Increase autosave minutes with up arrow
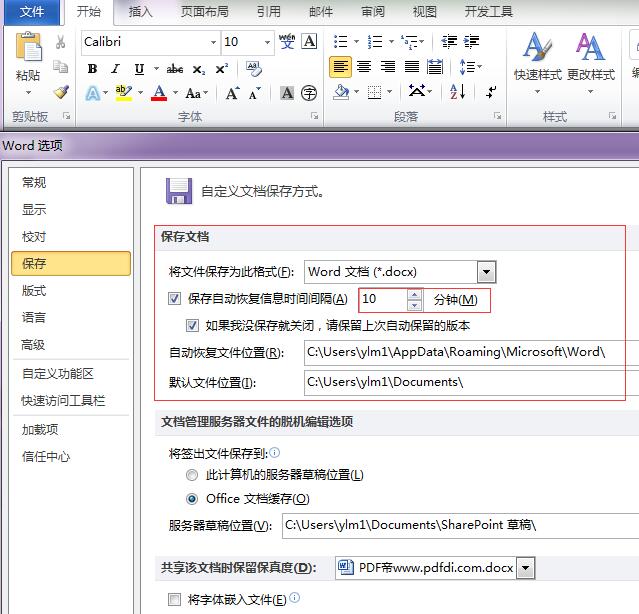The width and height of the screenshot is (639, 614). coord(414,294)
